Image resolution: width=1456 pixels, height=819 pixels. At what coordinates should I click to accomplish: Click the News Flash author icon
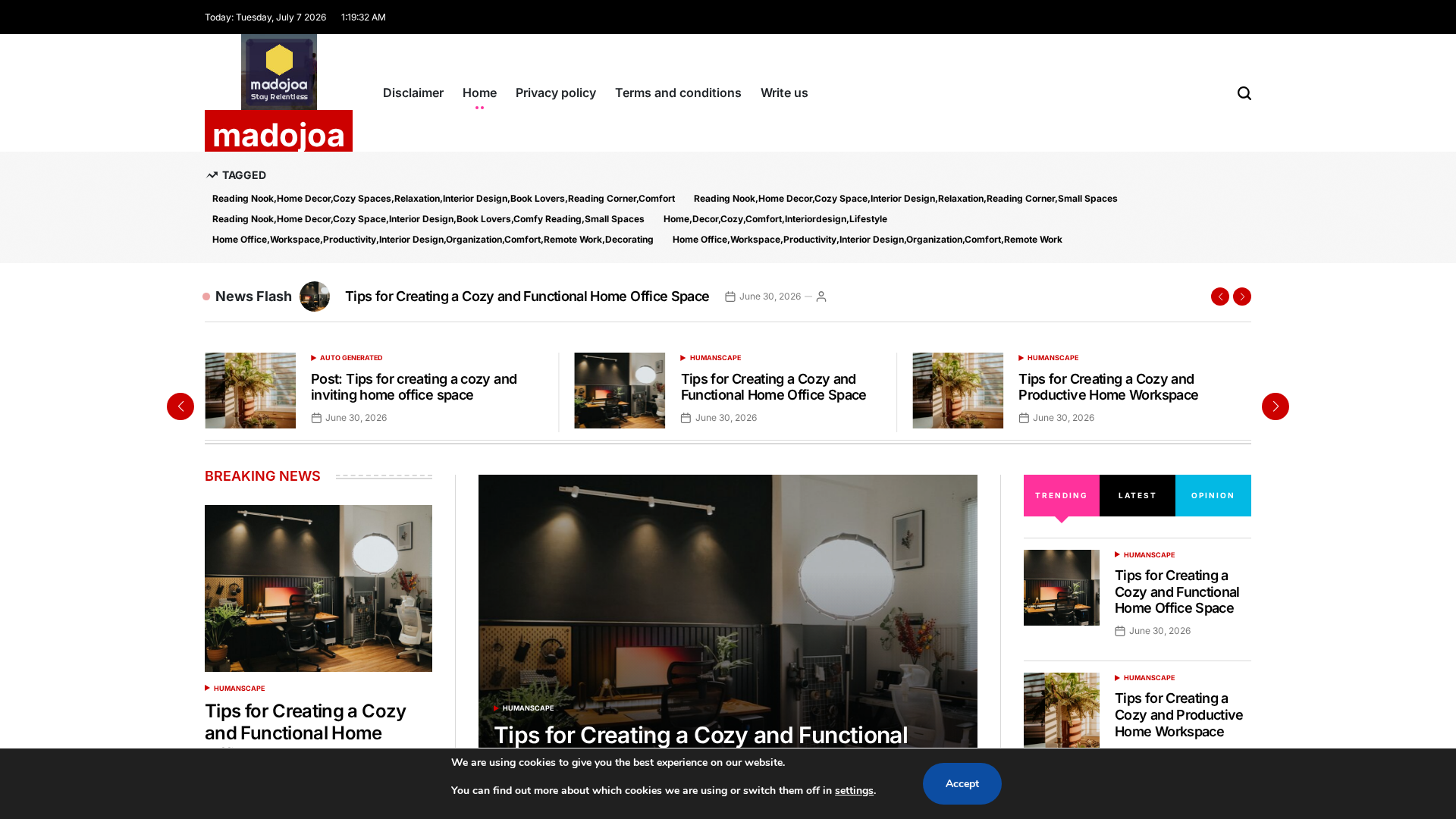point(821,297)
